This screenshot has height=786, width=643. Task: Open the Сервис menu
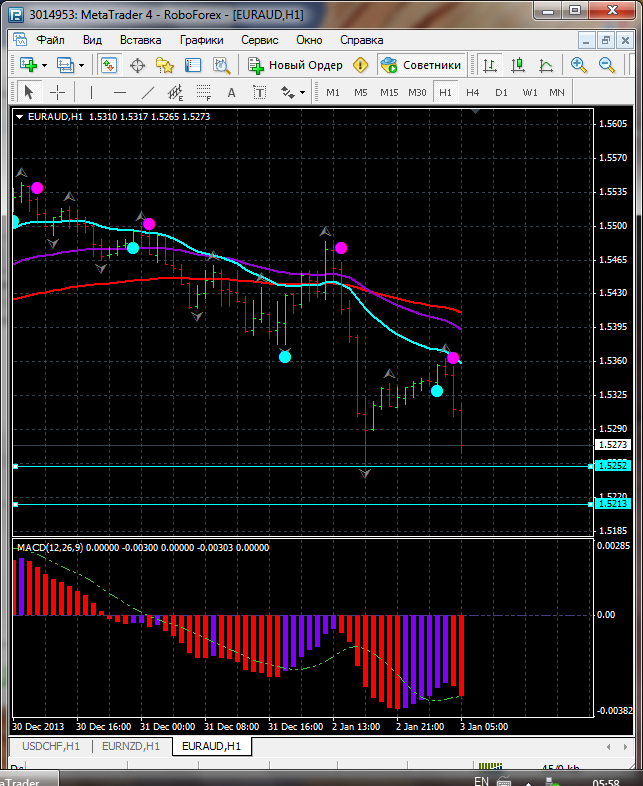point(260,40)
